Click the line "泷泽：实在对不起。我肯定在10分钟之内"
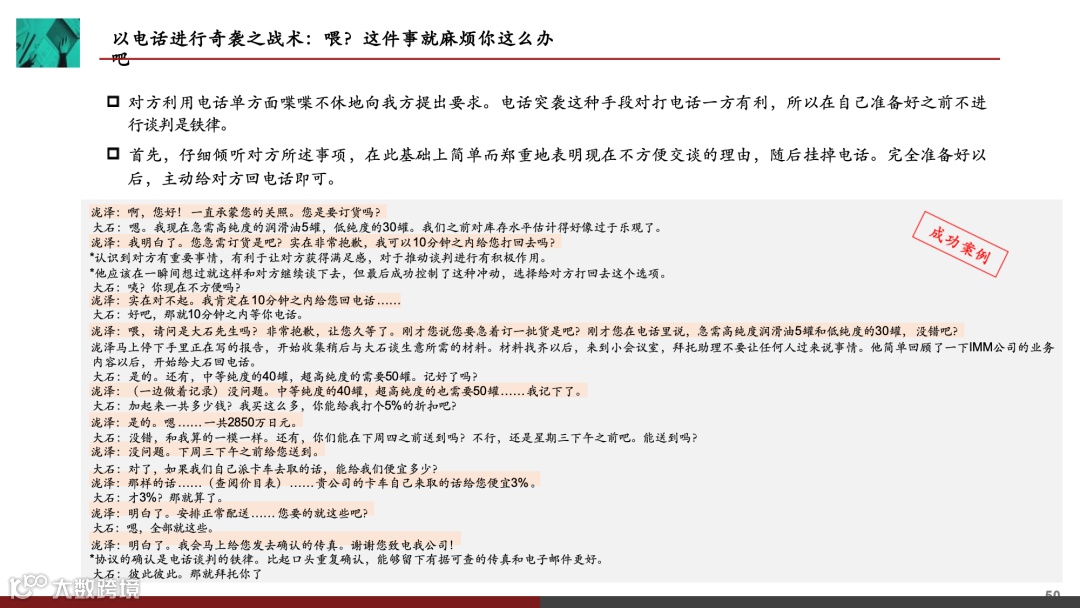1080x608 pixels. click(245, 300)
